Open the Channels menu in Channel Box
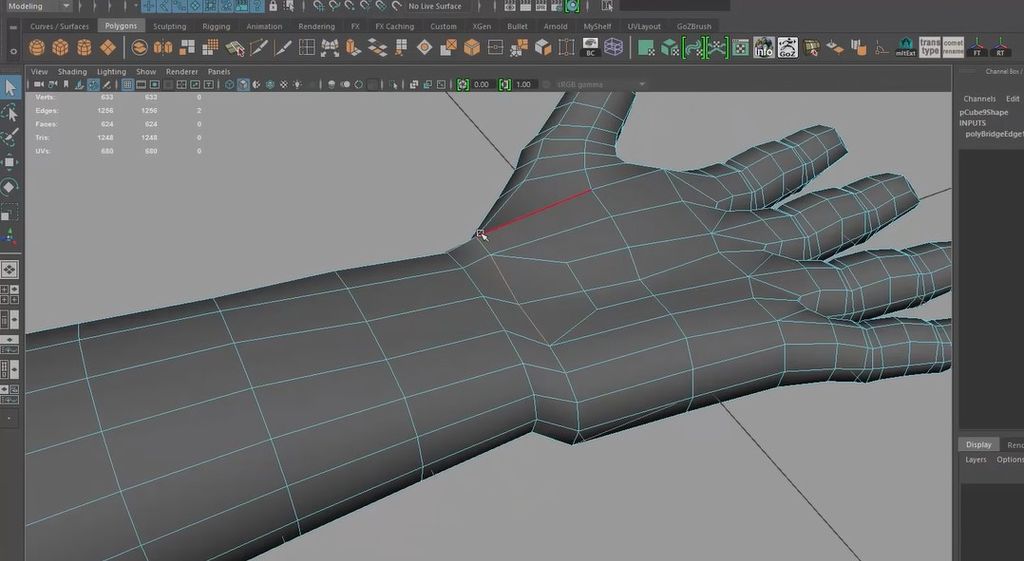This screenshot has width=1024, height=561. point(980,99)
